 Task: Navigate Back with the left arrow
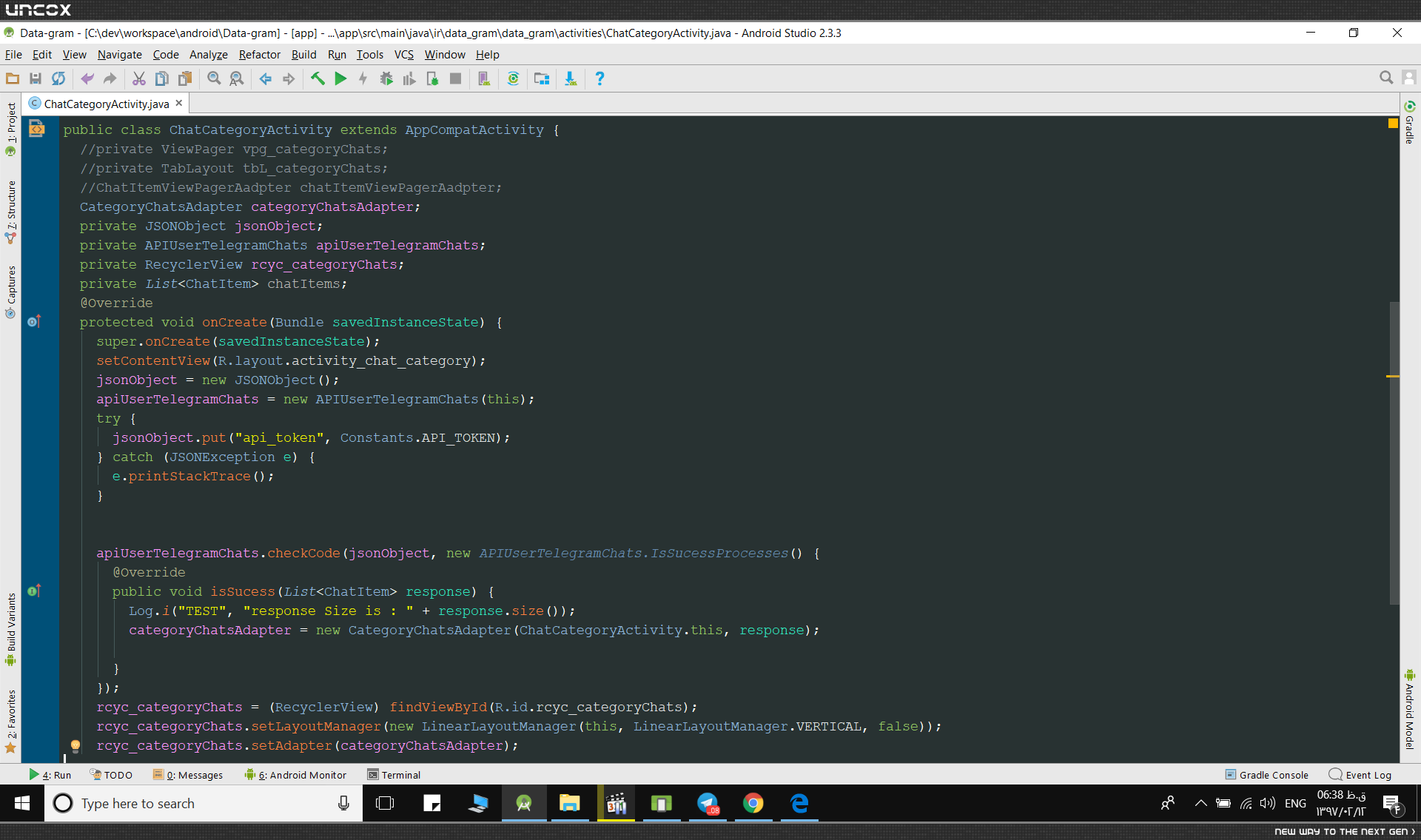(x=266, y=78)
